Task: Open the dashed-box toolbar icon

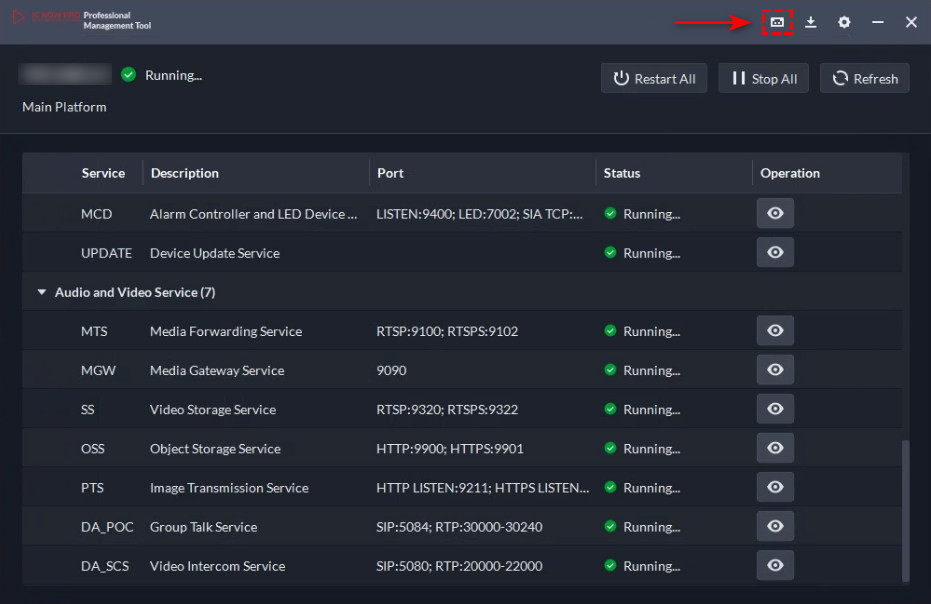Action: 777,22
